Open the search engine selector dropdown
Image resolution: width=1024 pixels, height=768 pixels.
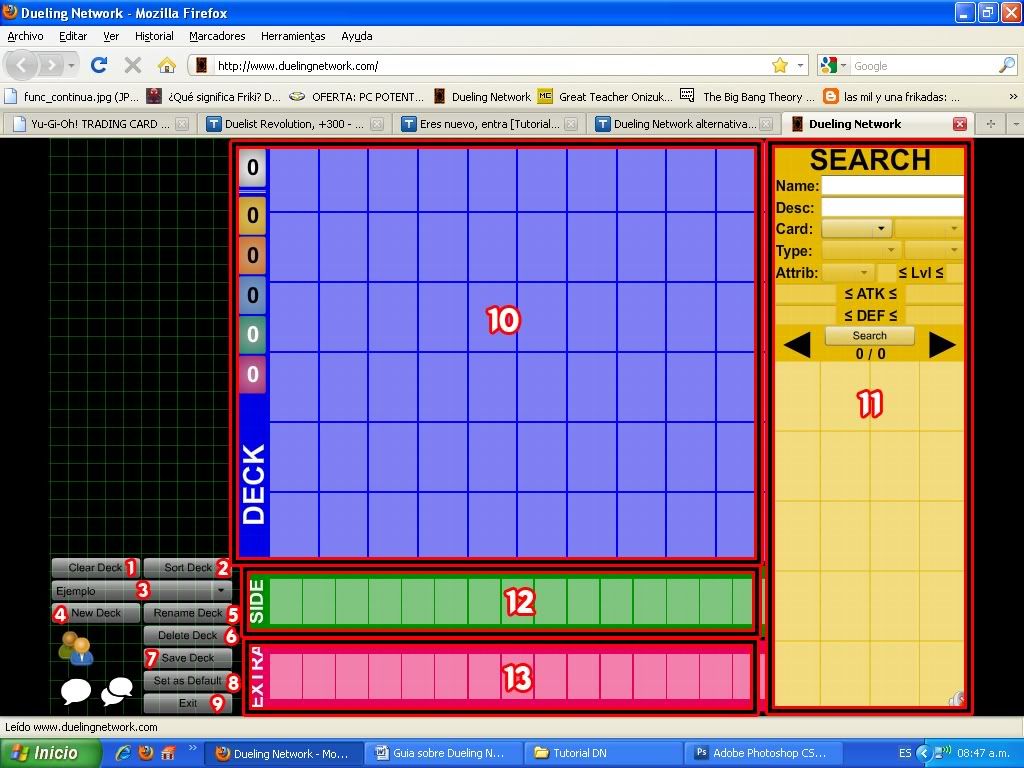pos(833,65)
